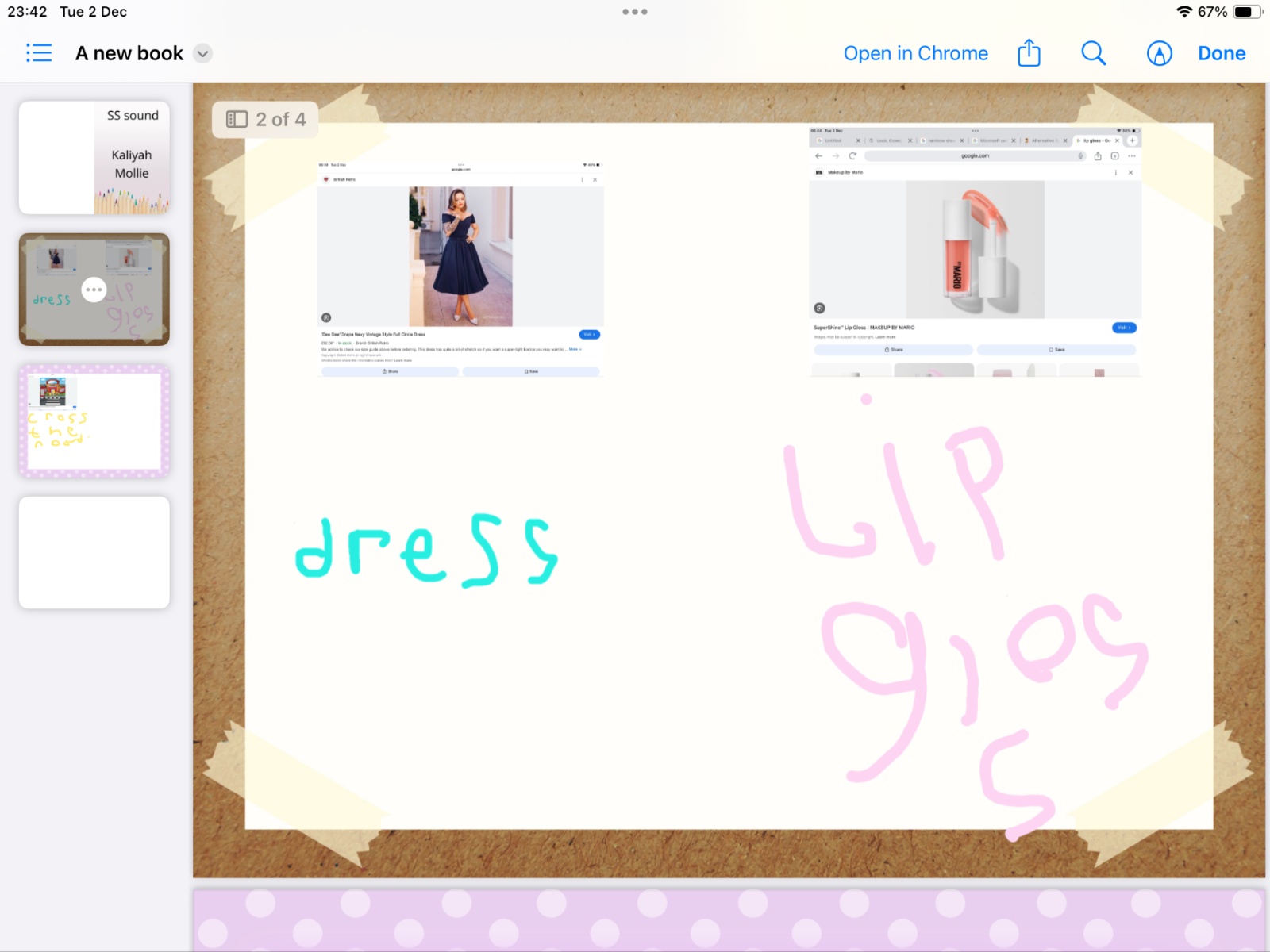This screenshot has width=1270, height=952.
Task: Tap the lip gloss product screenshot
Action: point(975,250)
